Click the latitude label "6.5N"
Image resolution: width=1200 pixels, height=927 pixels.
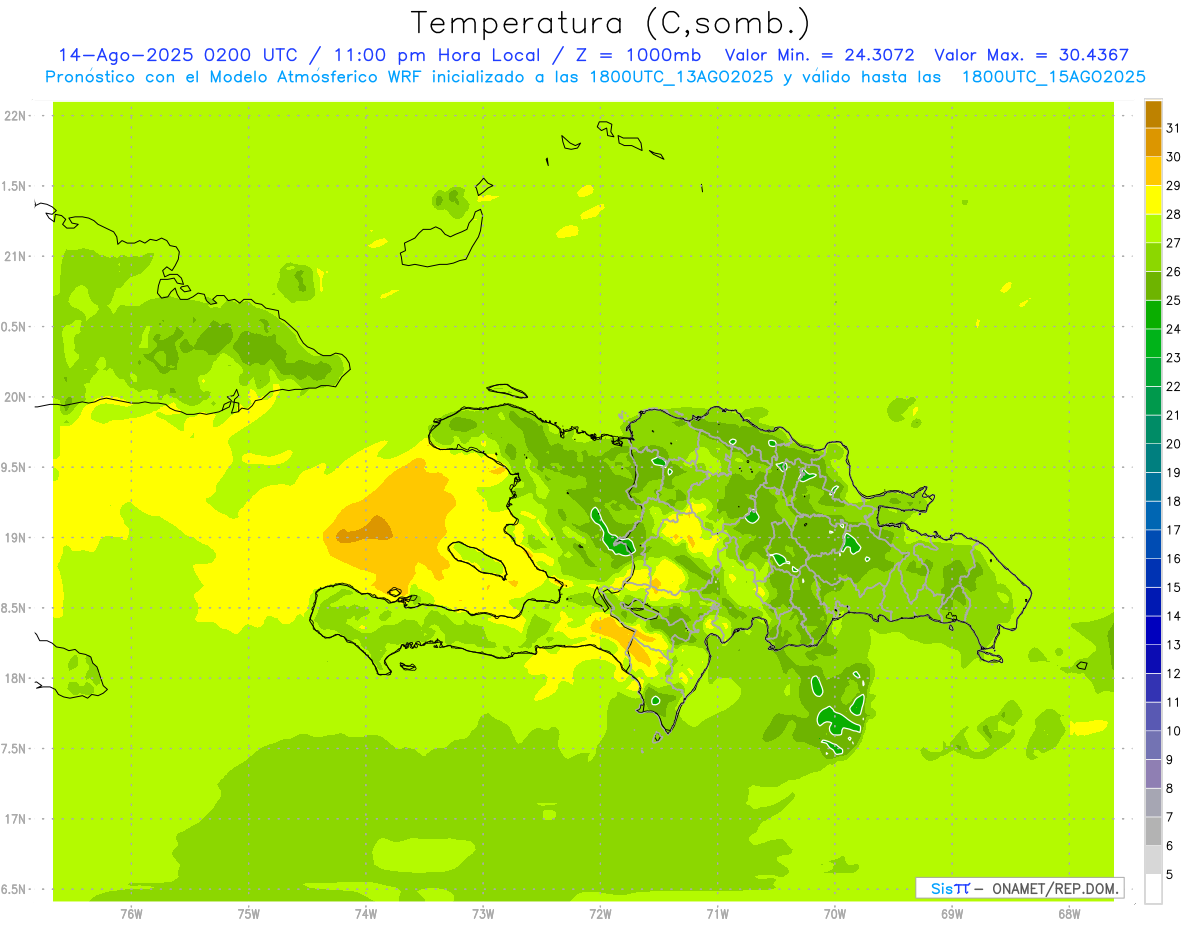[x=14, y=889]
